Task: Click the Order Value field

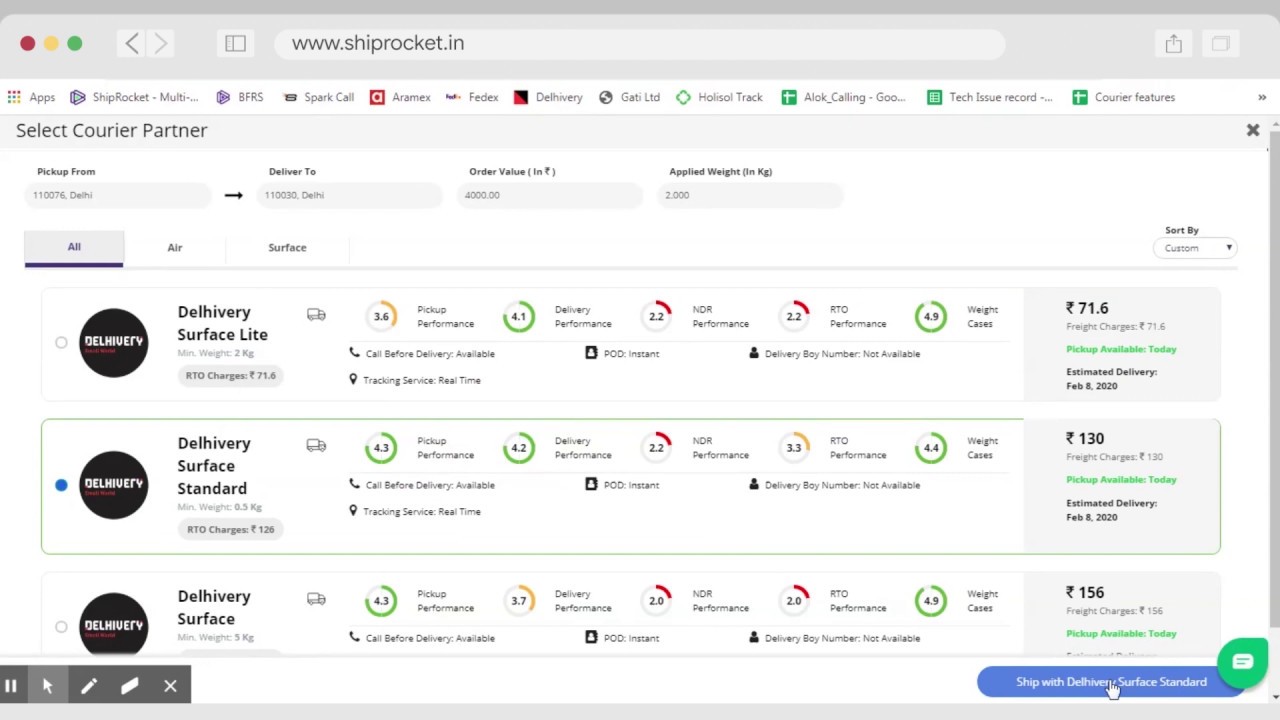Action: (x=549, y=195)
